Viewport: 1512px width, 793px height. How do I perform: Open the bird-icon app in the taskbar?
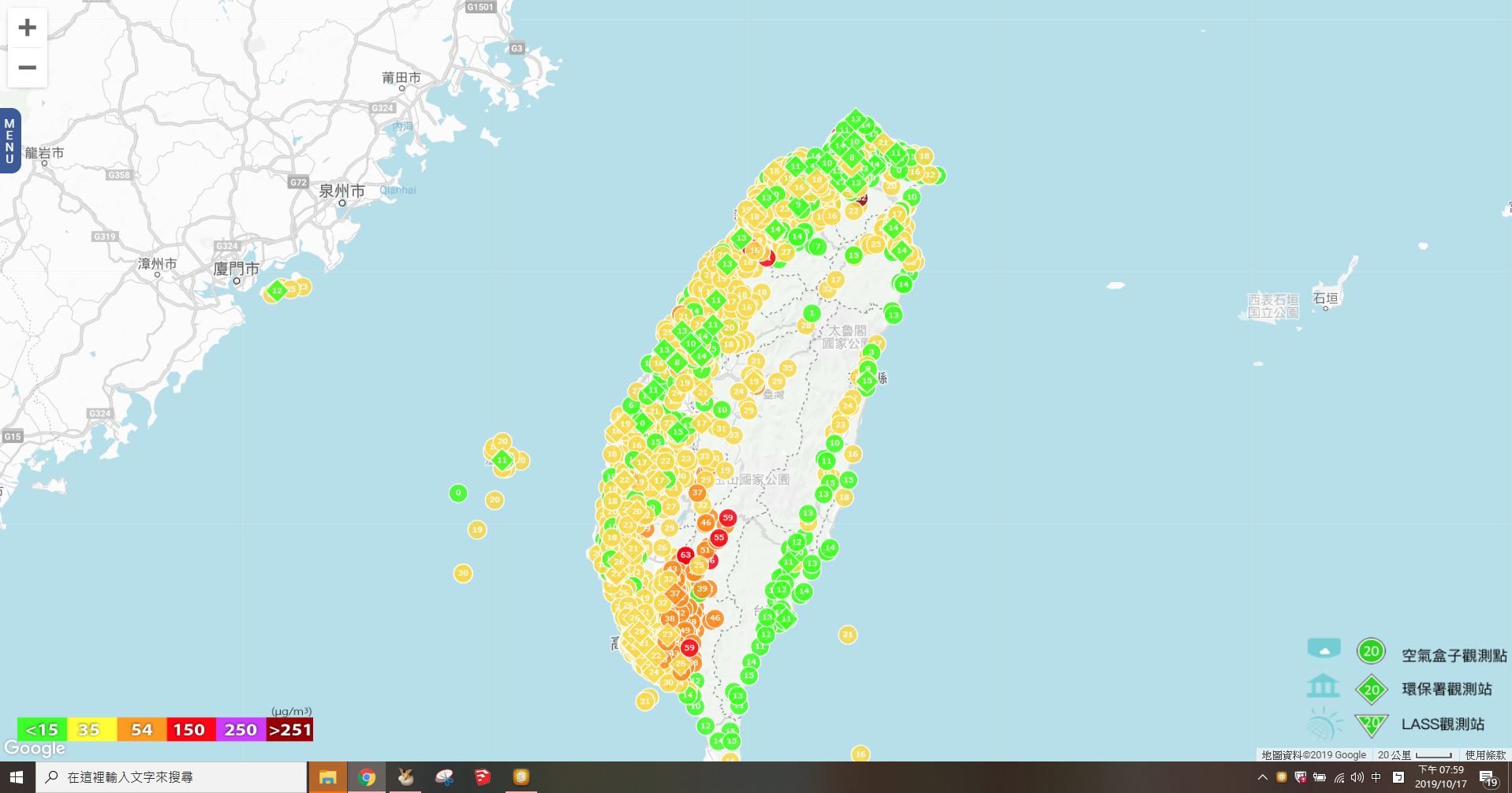405,777
